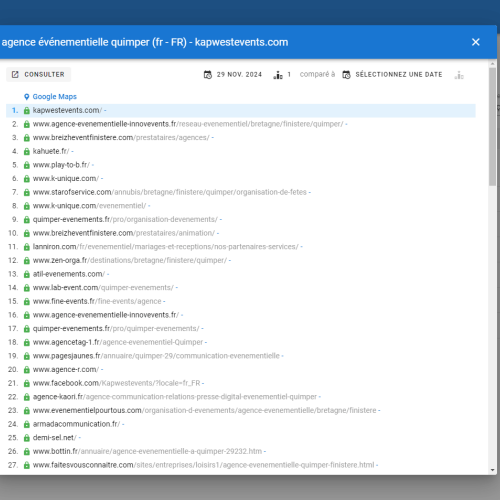Click the lock icon on result 17
Image resolution: width=500 pixels, height=500 pixels.
[x=27, y=329]
